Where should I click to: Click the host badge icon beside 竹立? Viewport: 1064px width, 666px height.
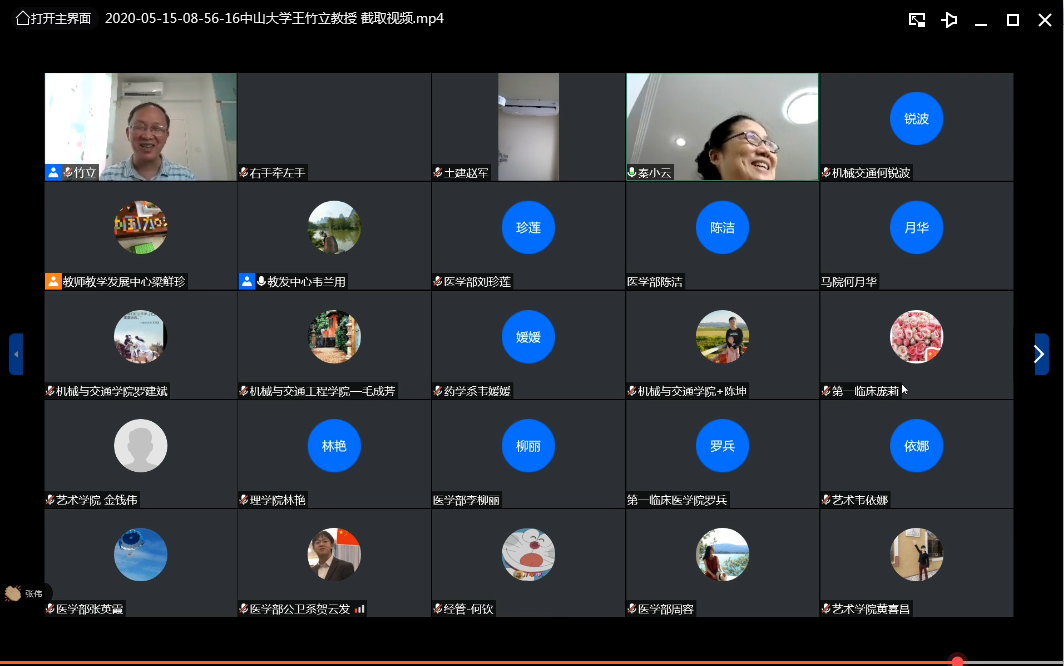pos(53,172)
